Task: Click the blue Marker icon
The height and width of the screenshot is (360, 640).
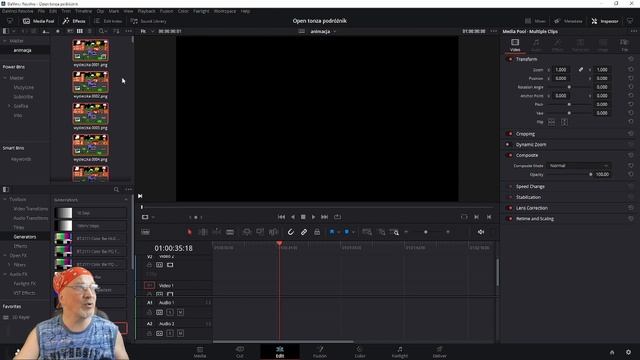Action: click(x=347, y=232)
